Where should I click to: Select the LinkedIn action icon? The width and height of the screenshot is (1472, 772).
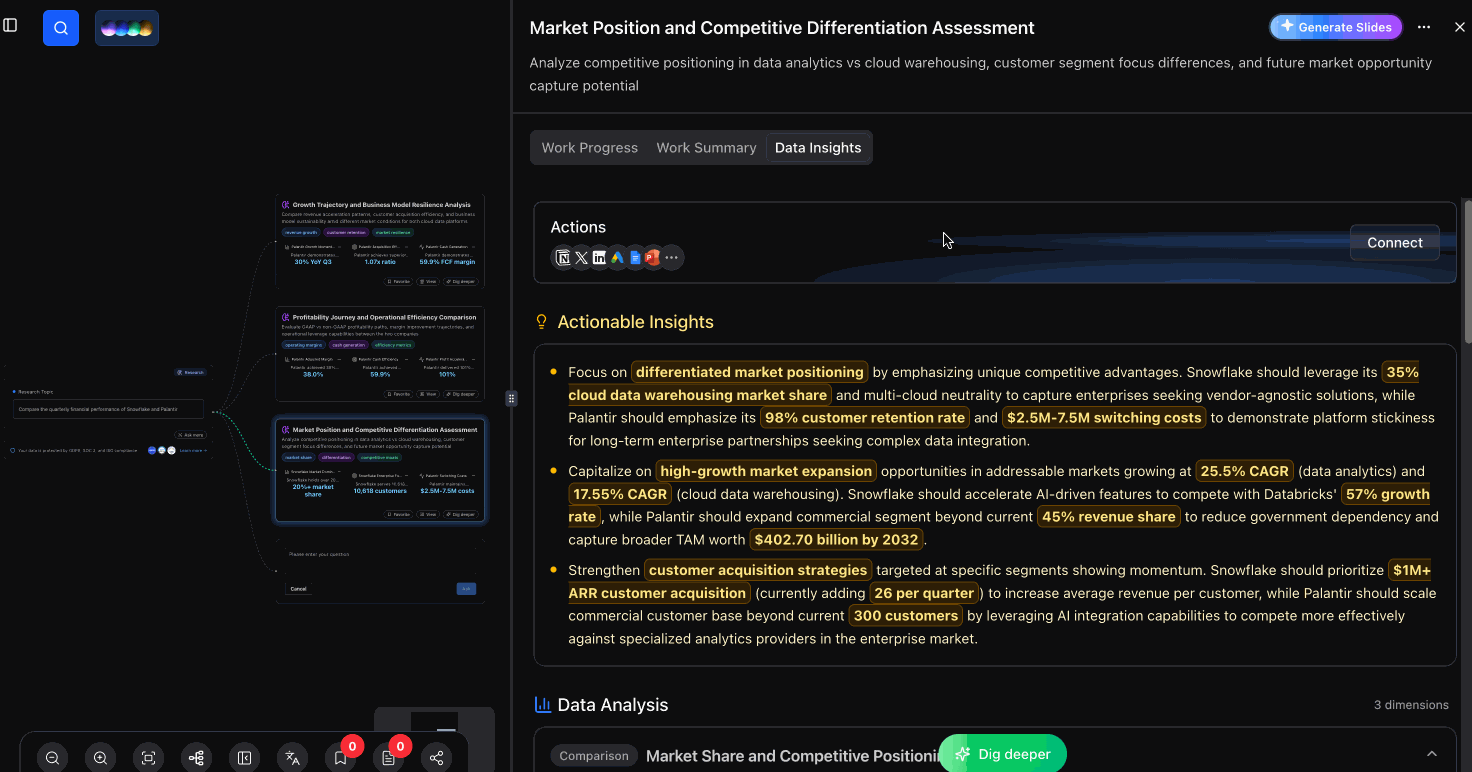(599, 257)
